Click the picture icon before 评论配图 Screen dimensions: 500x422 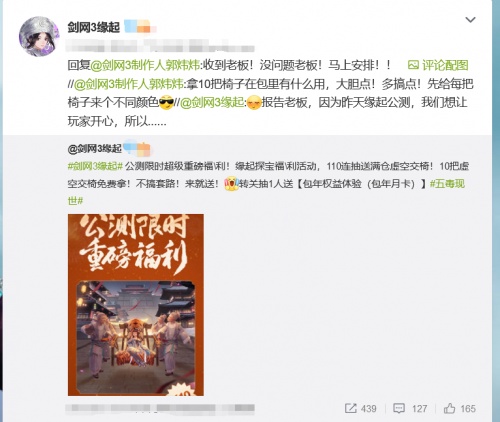click(413, 65)
